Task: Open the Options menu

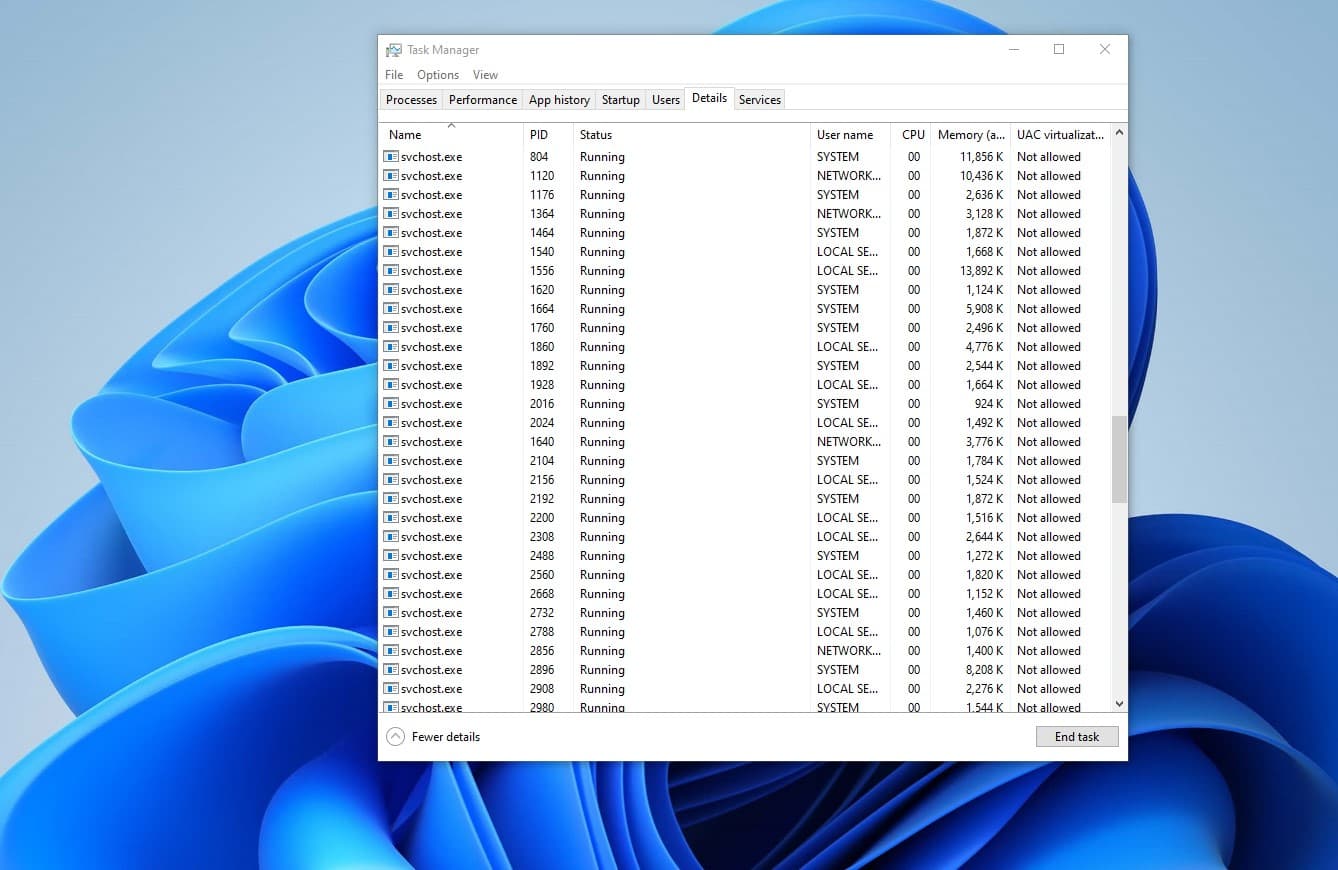Action: [438, 75]
